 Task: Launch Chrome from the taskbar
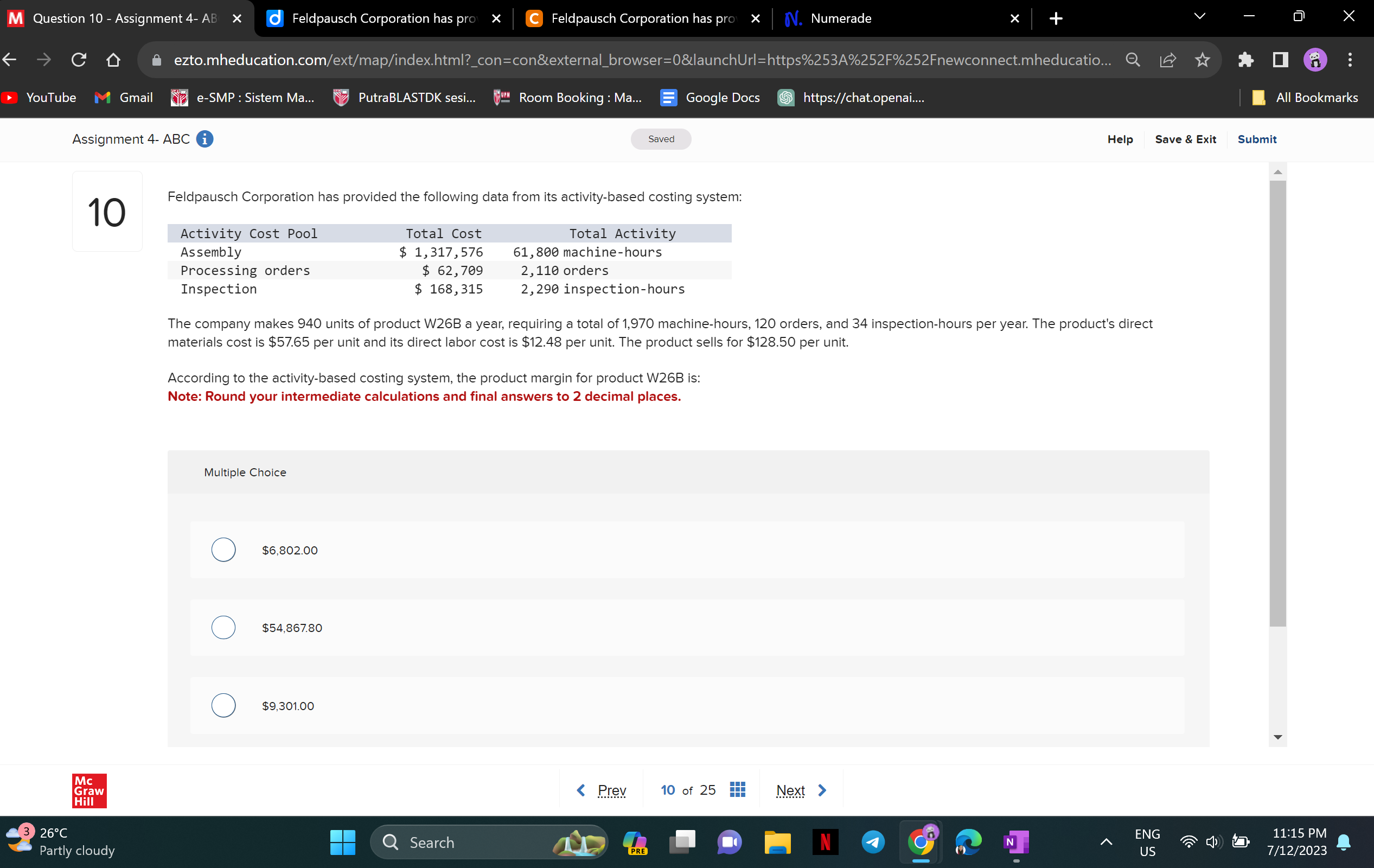click(921, 842)
